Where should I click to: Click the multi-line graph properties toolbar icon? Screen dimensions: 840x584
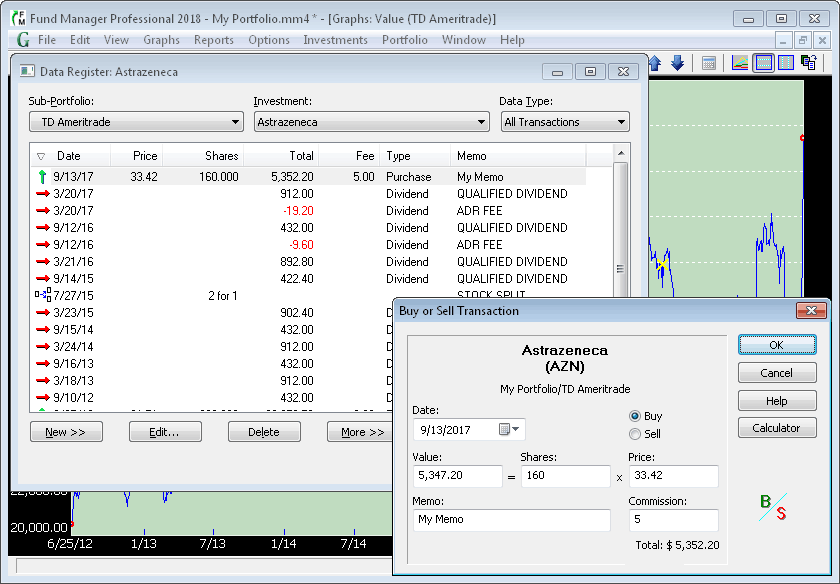click(x=740, y=63)
